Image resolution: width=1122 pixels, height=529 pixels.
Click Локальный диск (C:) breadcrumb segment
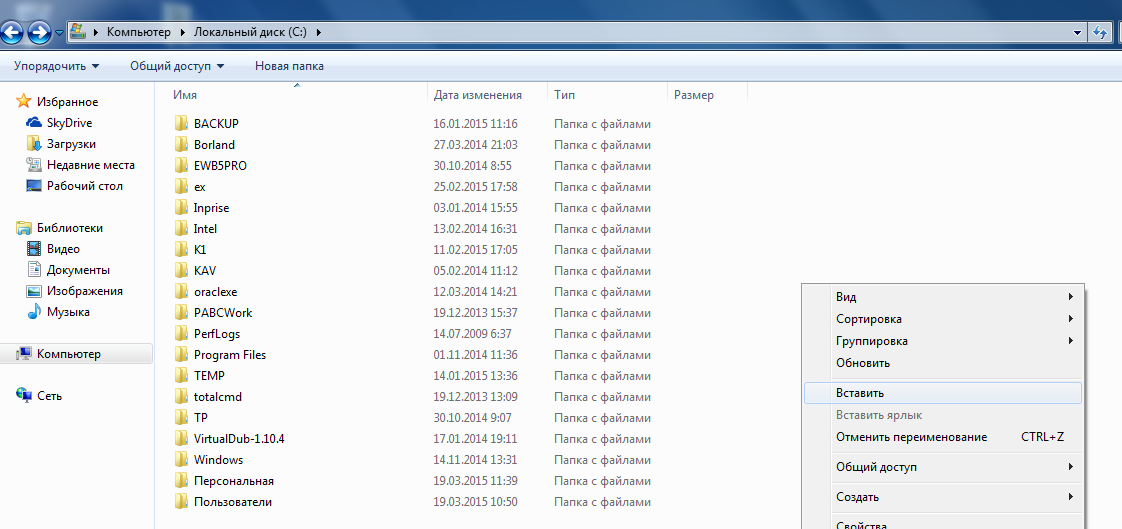coord(248,31)
